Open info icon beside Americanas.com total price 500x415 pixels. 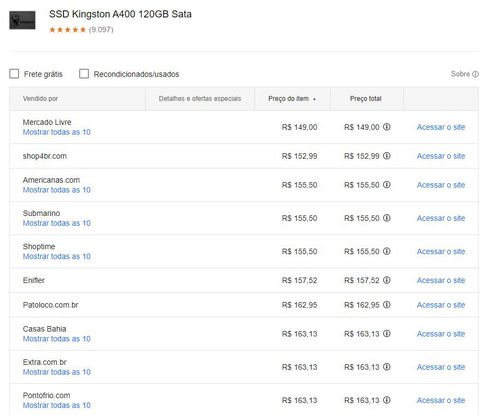pos(387,185)
